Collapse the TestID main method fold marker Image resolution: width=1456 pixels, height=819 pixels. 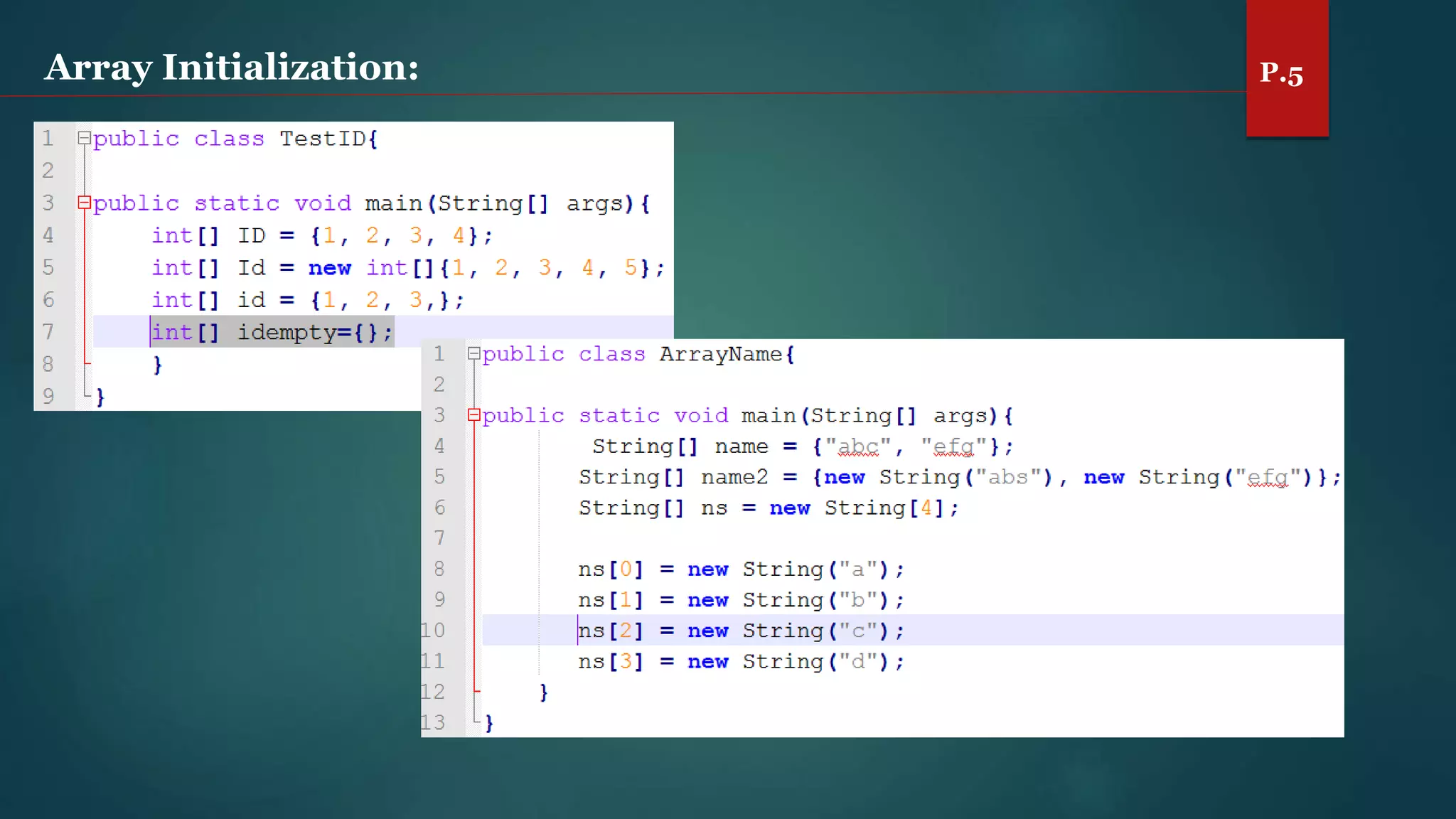[84, 203]
